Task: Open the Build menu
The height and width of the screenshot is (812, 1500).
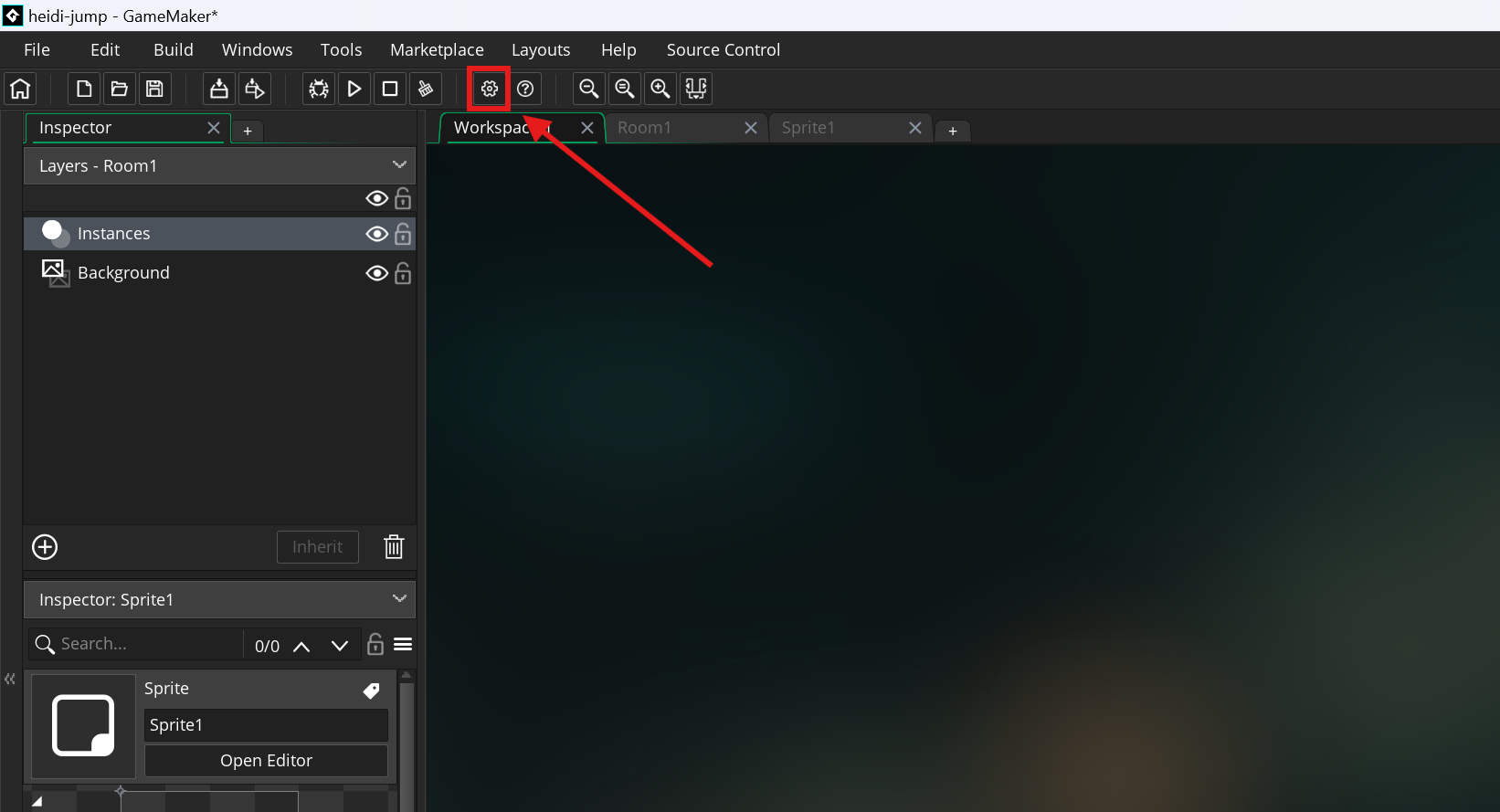Action: pos(173,49)
